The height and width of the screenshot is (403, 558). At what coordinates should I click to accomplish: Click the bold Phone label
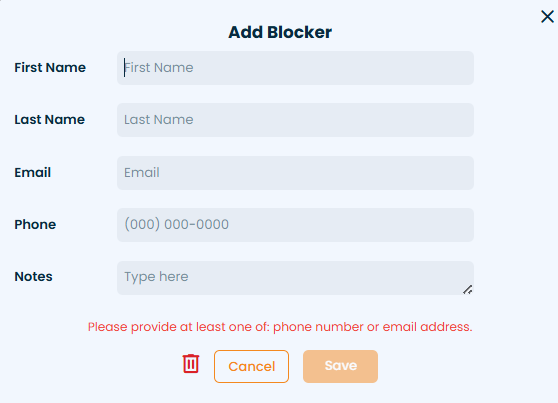point(35,224)
